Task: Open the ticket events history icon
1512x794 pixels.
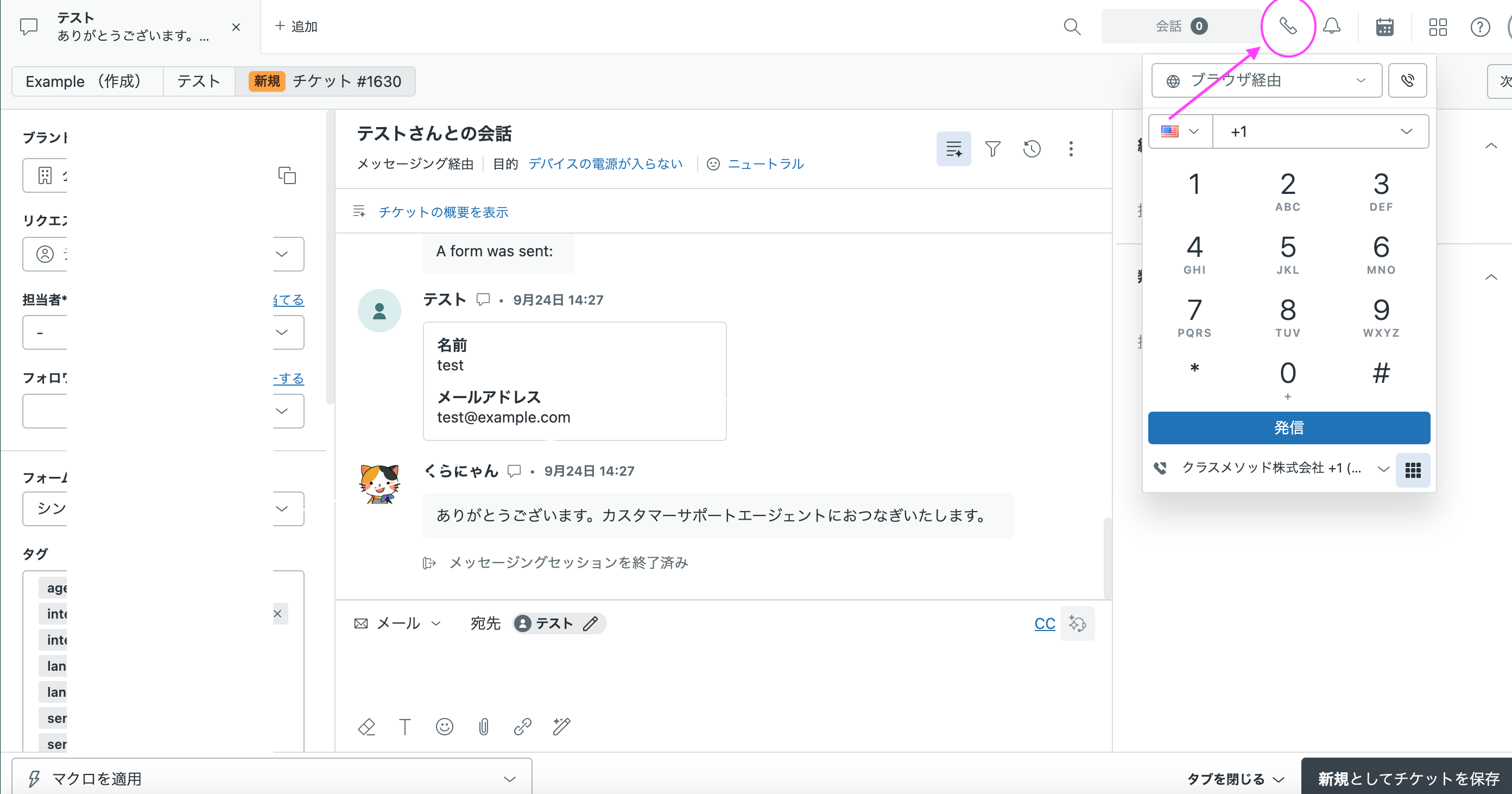Action: click(x=1032, y=149)
